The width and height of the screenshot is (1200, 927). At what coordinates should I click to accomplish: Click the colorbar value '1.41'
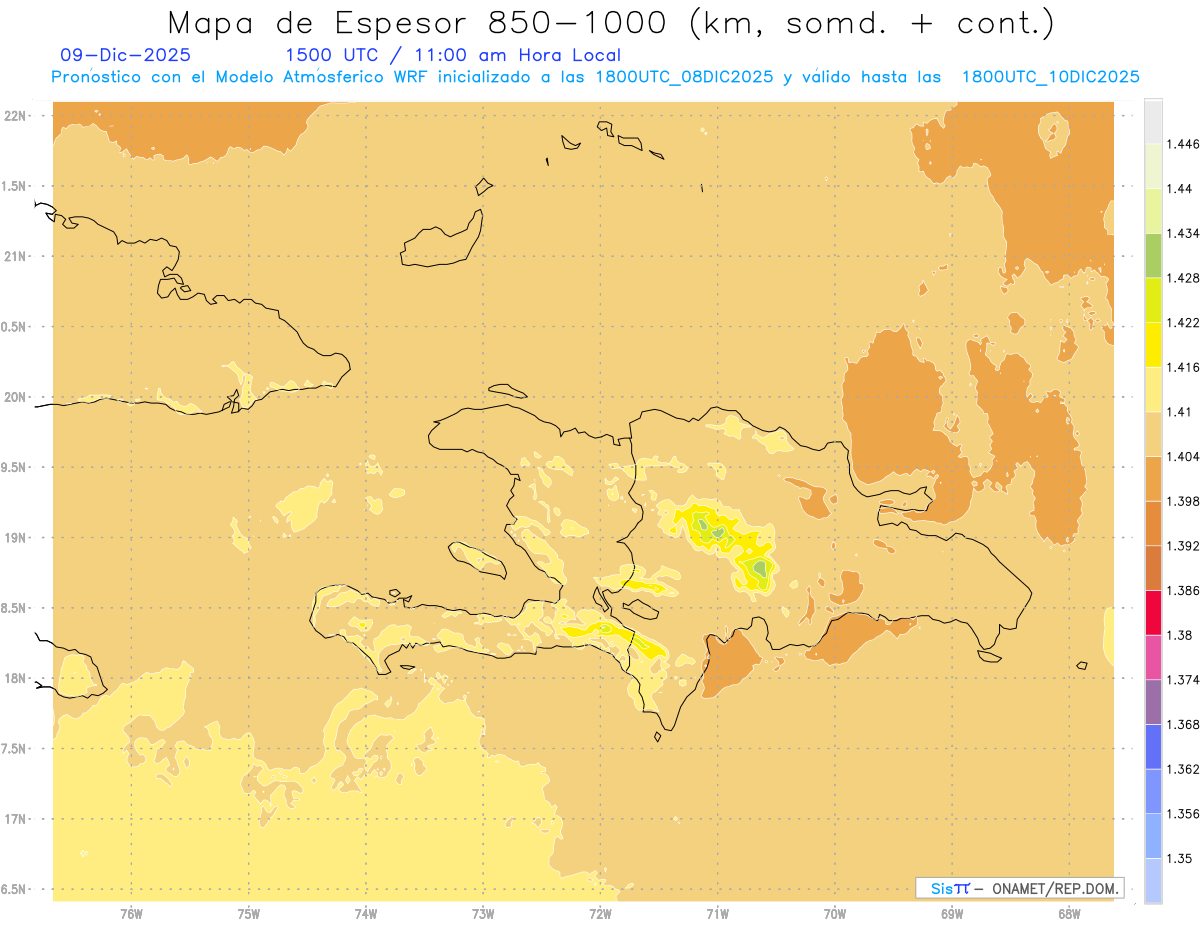[x=1181, y=412]
